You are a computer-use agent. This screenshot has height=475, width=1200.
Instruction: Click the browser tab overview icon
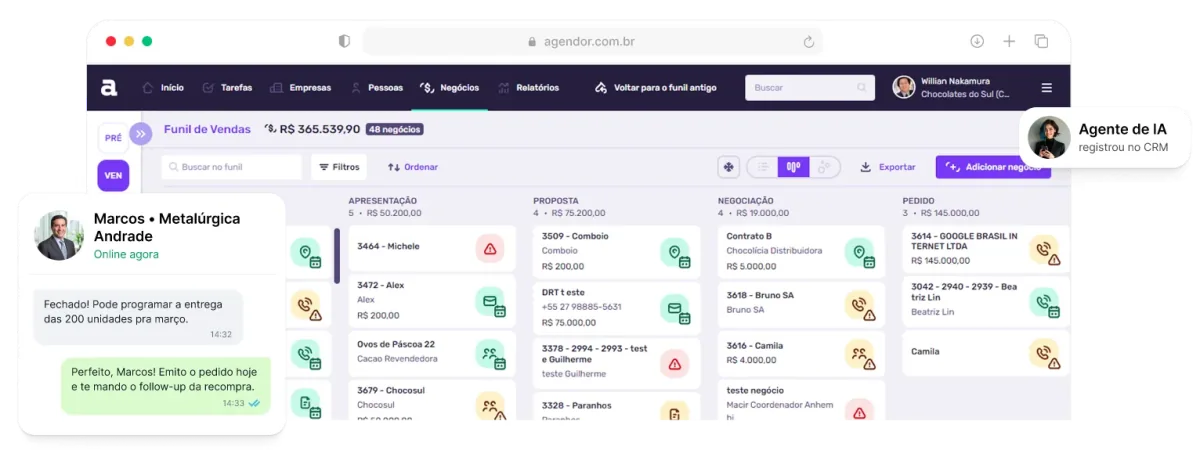tap(1041, 41)
